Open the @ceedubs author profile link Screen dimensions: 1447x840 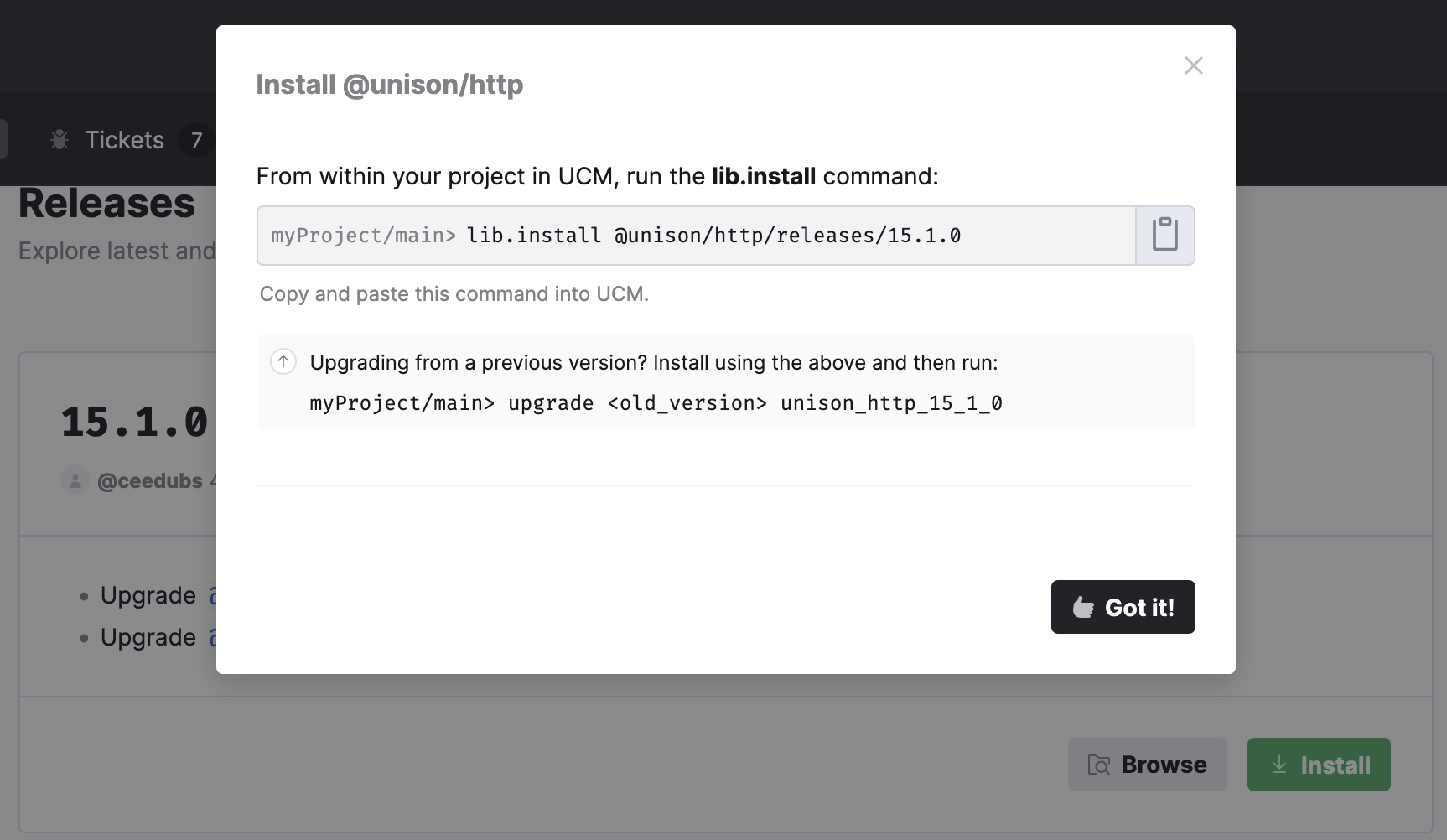(150, 480)
